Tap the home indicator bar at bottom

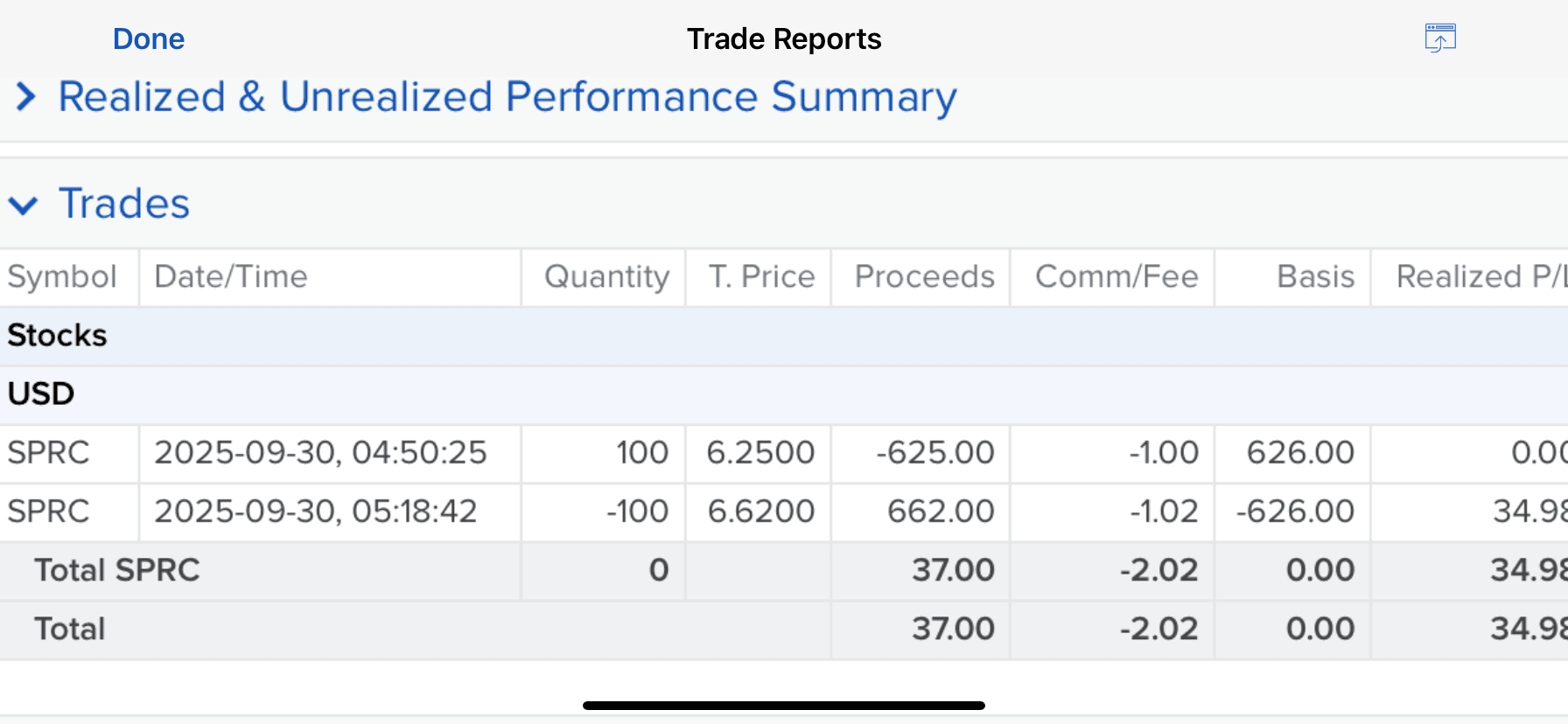click(784, 705)
